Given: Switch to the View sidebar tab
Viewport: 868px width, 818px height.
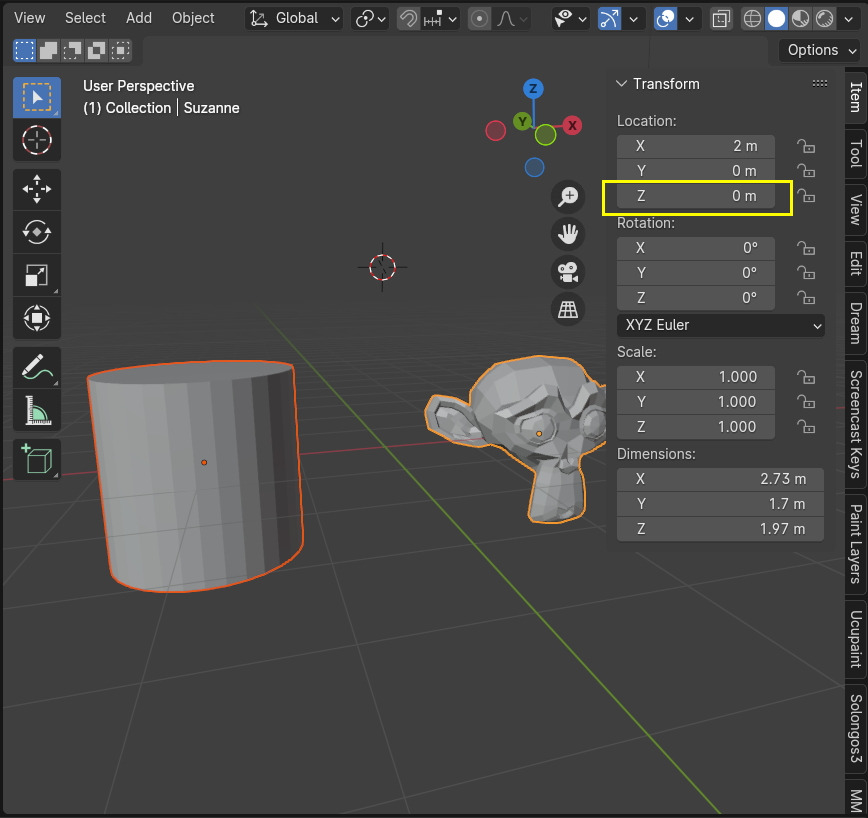Looking at the screenshot, I should click(x=856, y=209).
